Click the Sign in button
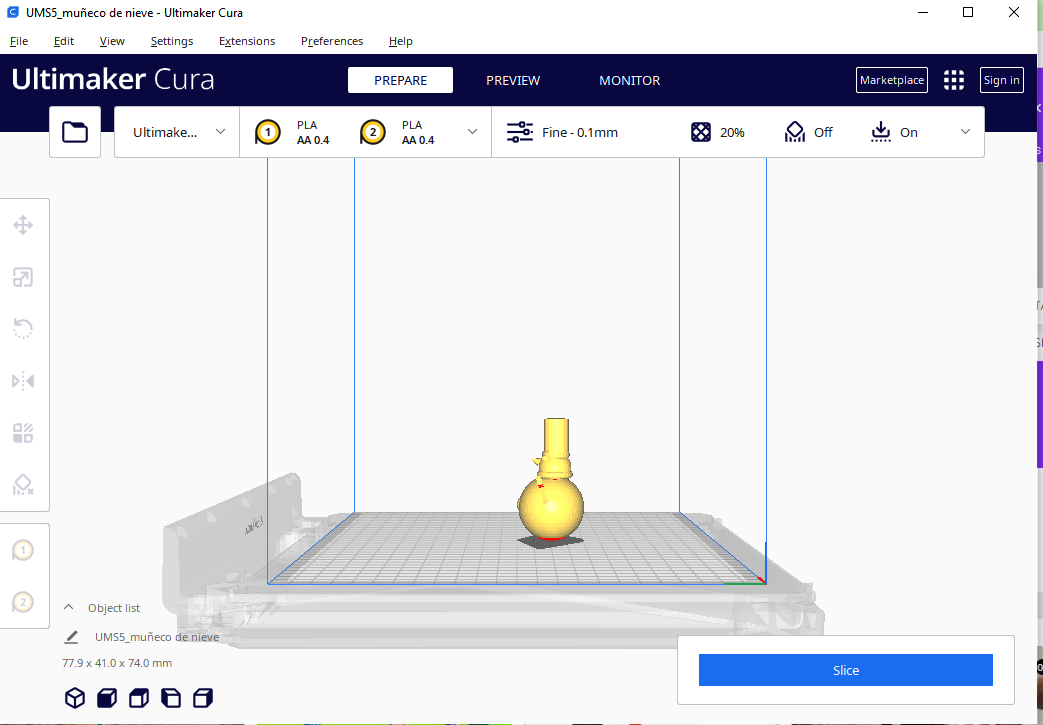Image resolution: width=1043 pixels, height=725 pixels. coord(1001,80)
